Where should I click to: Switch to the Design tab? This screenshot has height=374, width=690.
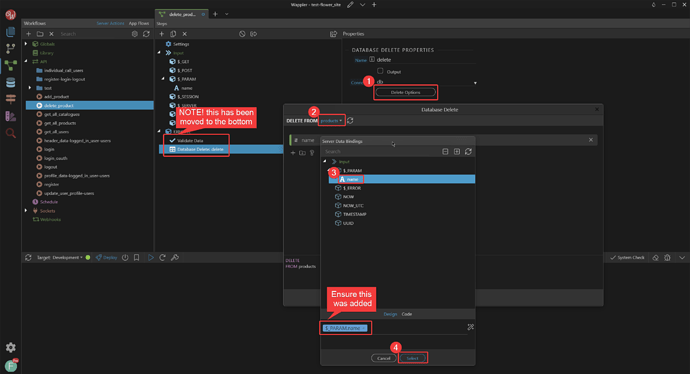click(390, 314)
